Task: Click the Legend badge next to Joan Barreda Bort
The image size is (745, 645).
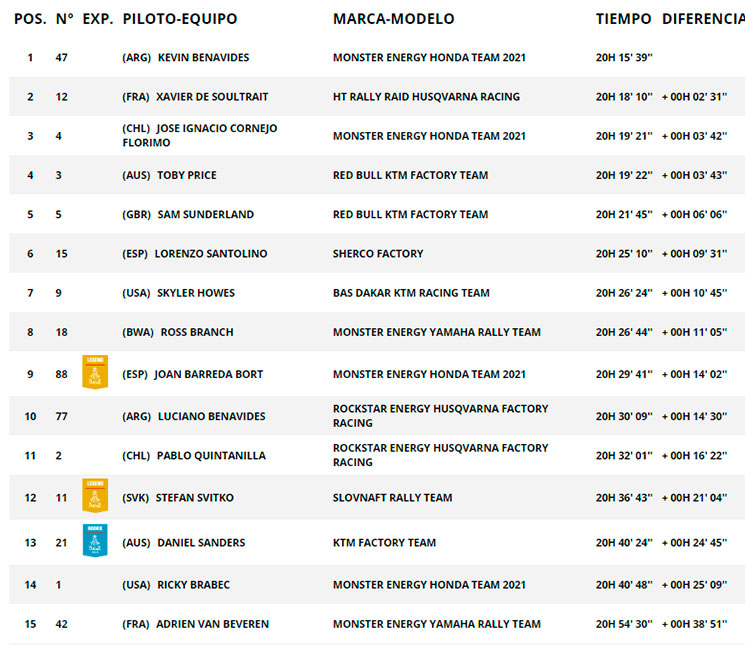Action: pyautogui.click(x=95, y=372)
